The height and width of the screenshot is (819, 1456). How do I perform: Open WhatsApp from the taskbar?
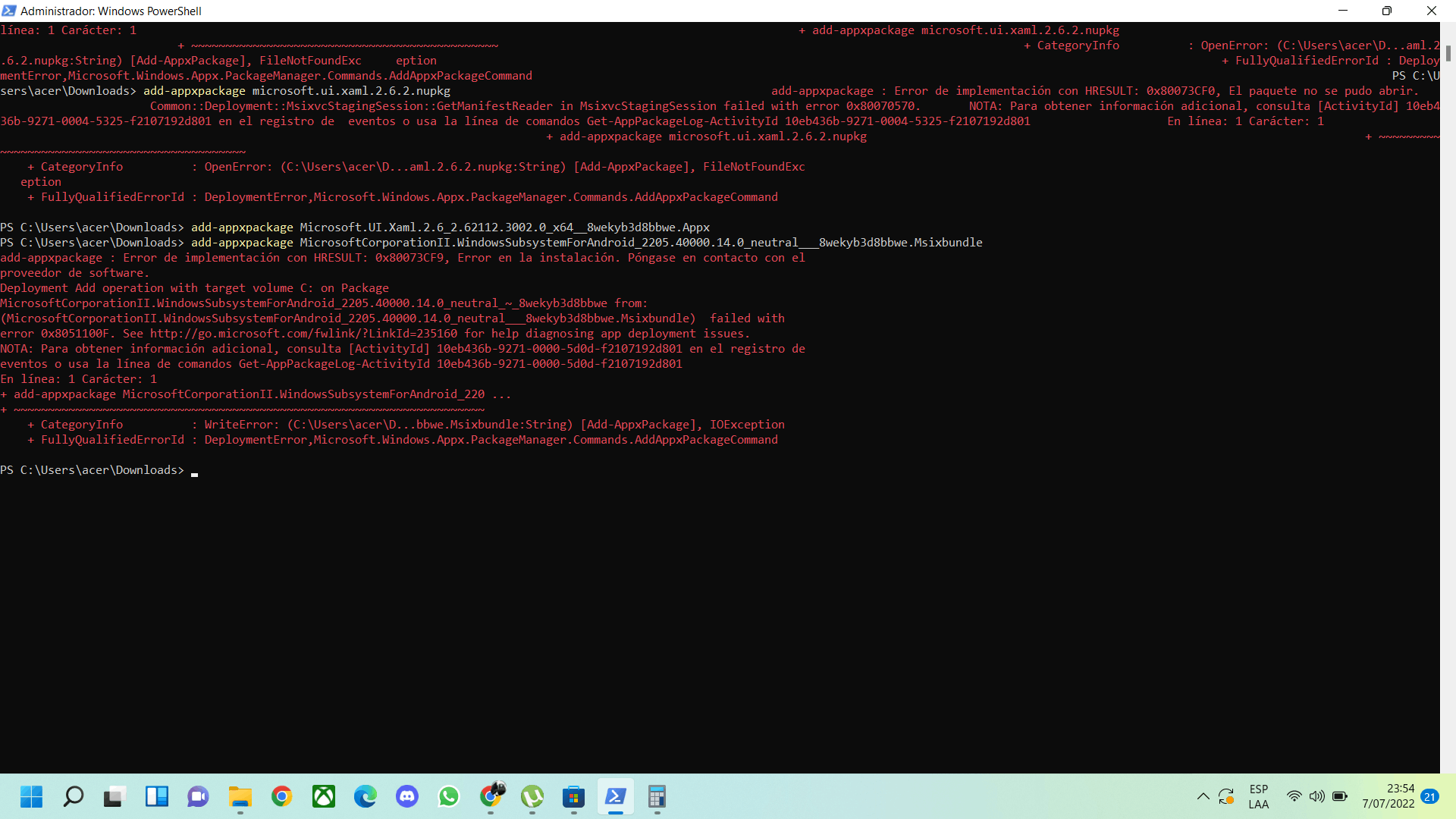(449, 796)
